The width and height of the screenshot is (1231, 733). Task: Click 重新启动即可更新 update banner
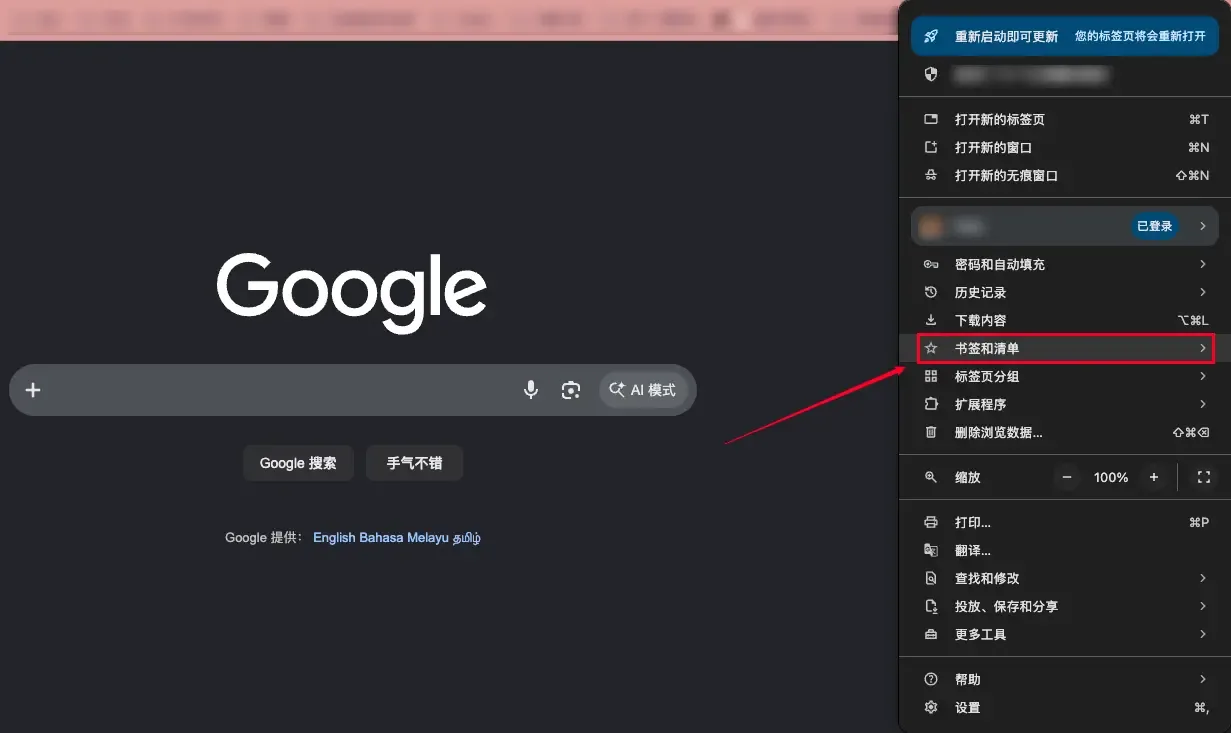pos(1064,36)
